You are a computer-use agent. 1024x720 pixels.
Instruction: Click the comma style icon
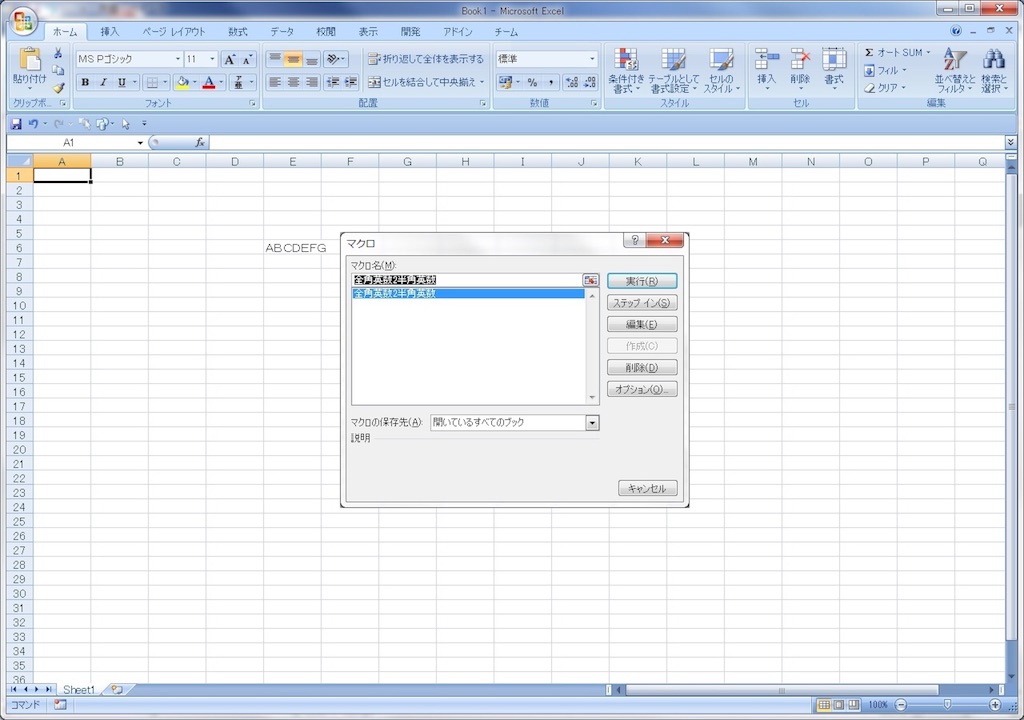point(551,82)
